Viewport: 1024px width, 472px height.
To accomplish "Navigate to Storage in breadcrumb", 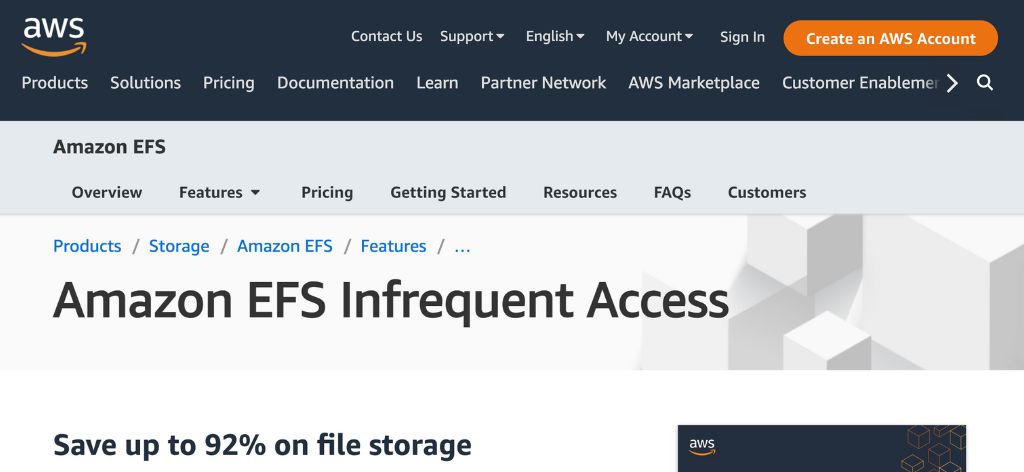I will coord(179,246).
